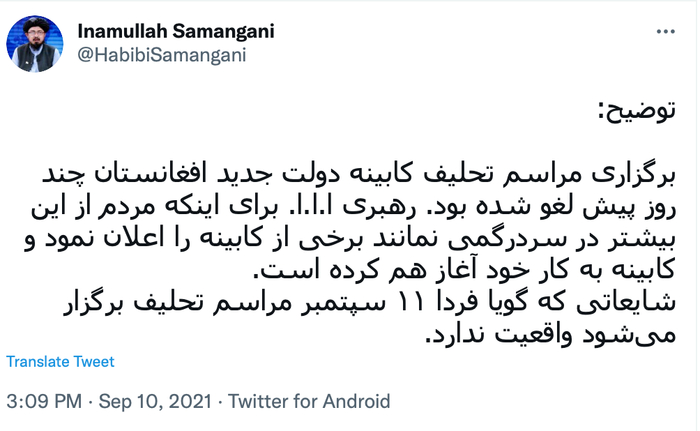The width and height of the screenshot is (700, 431).
Task: Open the Twitter for Android source link
Action: pyautogui.click(x=309, y=402)
